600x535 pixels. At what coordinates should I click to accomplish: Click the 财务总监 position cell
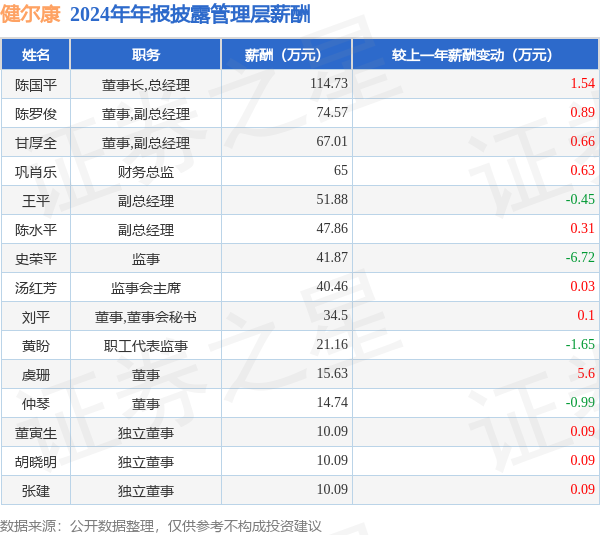click(x=146, y=172)
